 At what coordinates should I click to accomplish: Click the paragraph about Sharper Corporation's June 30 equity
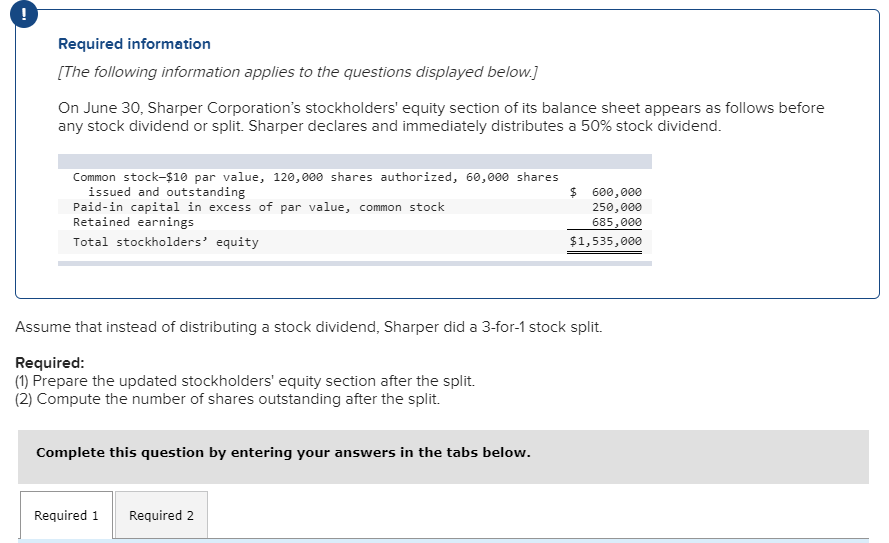tap(441, 117)
